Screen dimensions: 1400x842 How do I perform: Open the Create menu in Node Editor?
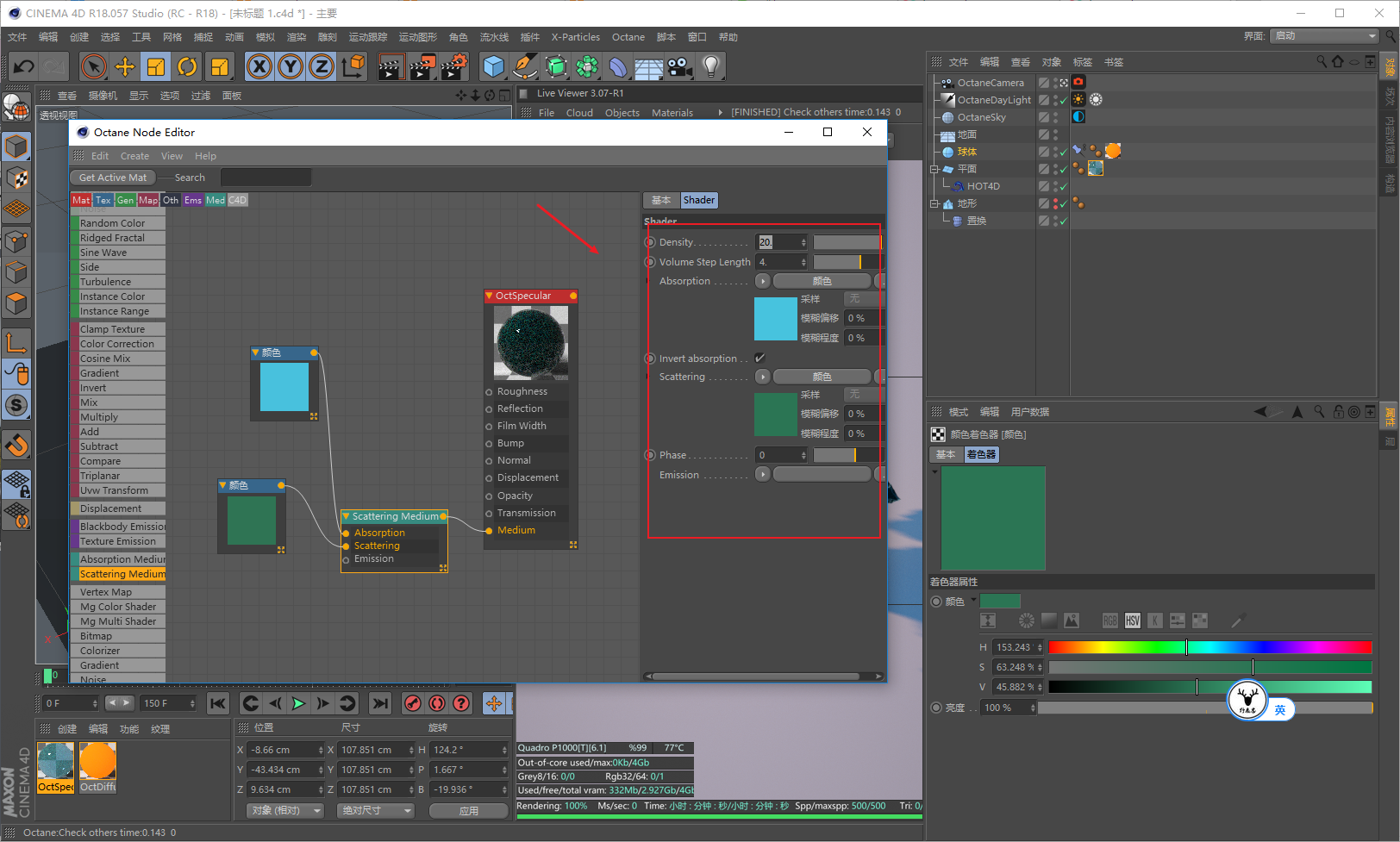click(x=134, y=156)
